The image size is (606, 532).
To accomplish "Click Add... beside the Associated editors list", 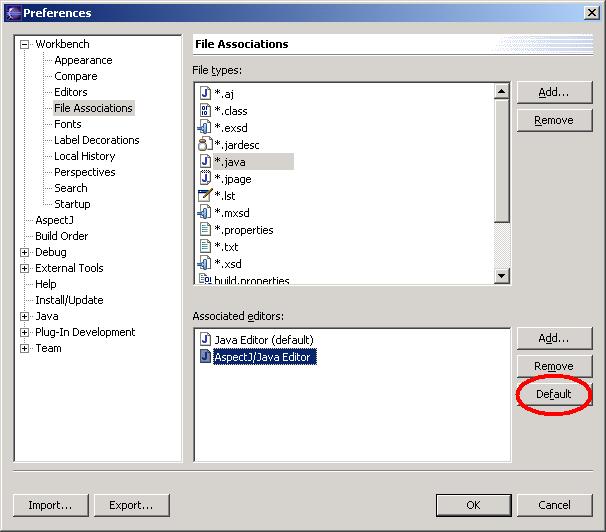I will 554,338.
